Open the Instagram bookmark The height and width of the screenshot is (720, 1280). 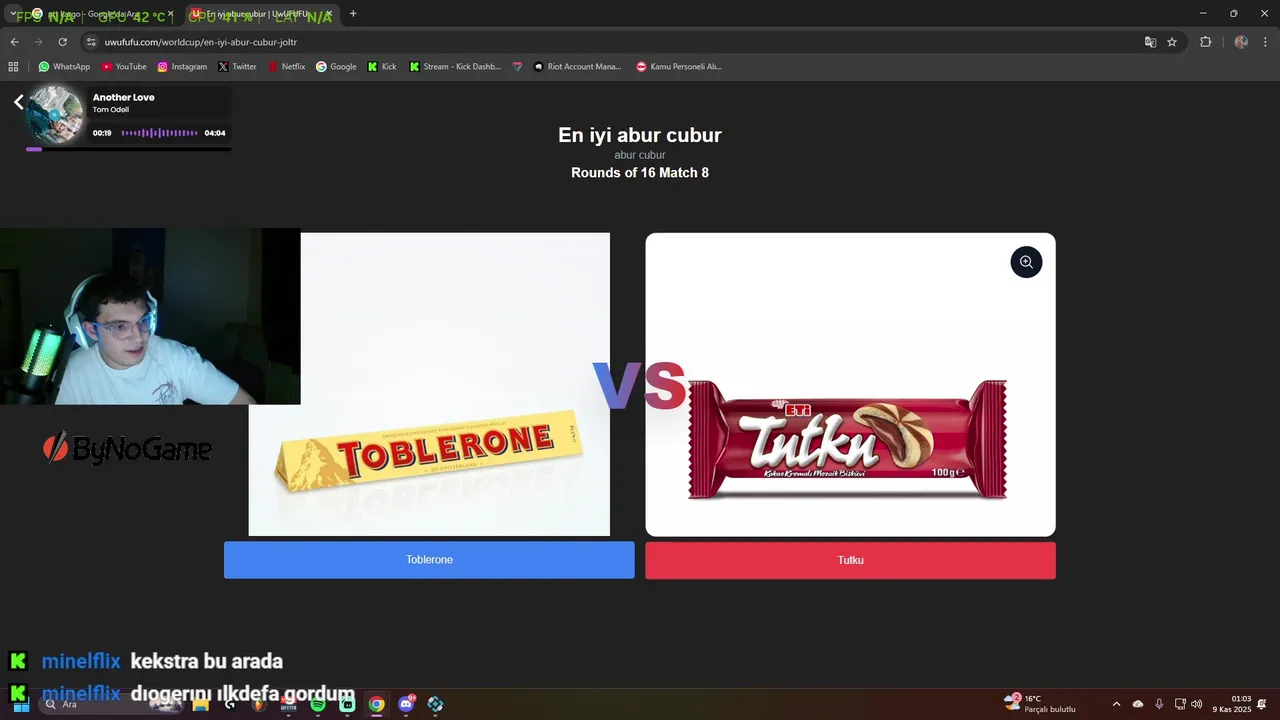[x=182, y=67]
